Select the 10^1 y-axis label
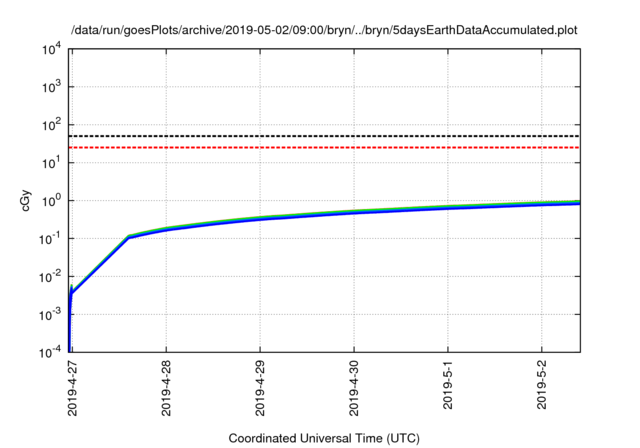The width and height of the screenshot is (640, 448). [51, 163]
